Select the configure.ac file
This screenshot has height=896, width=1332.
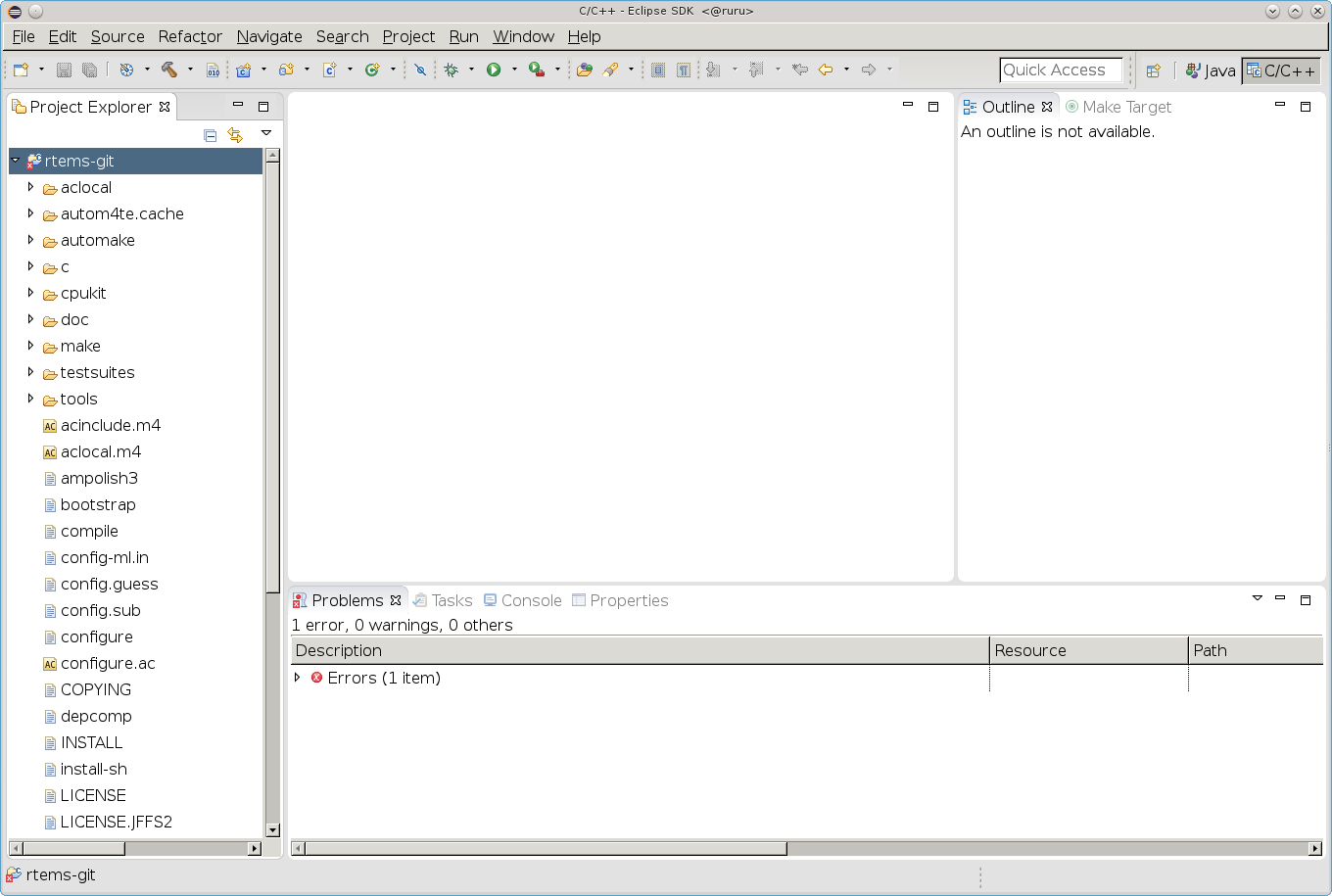[x=108, y=663]
